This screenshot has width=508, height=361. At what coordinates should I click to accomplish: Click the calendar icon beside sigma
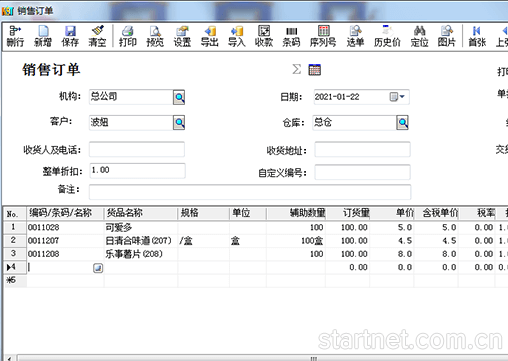[315, 70]
